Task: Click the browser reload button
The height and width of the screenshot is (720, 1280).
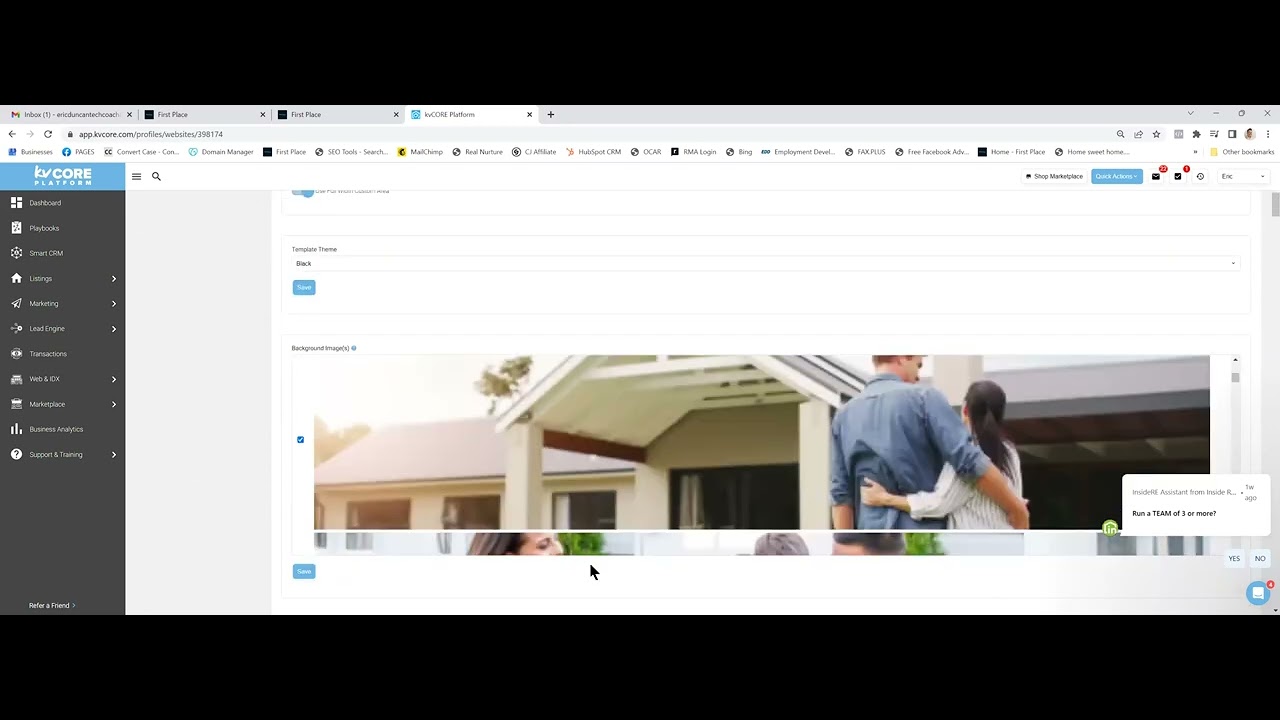Action: (47, 134)
